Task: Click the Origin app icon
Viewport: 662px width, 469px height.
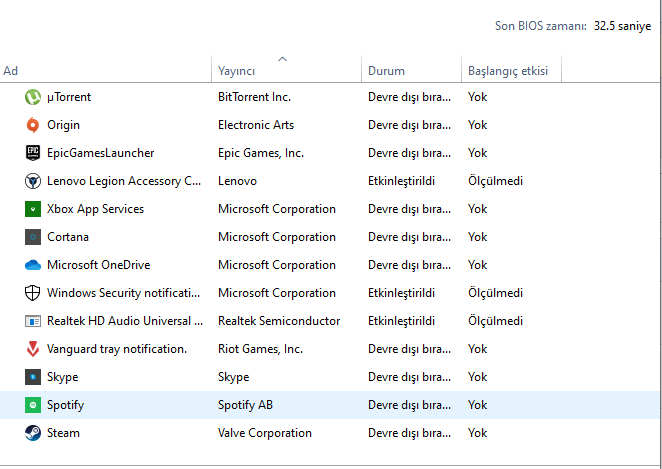Action: (33, 125)
